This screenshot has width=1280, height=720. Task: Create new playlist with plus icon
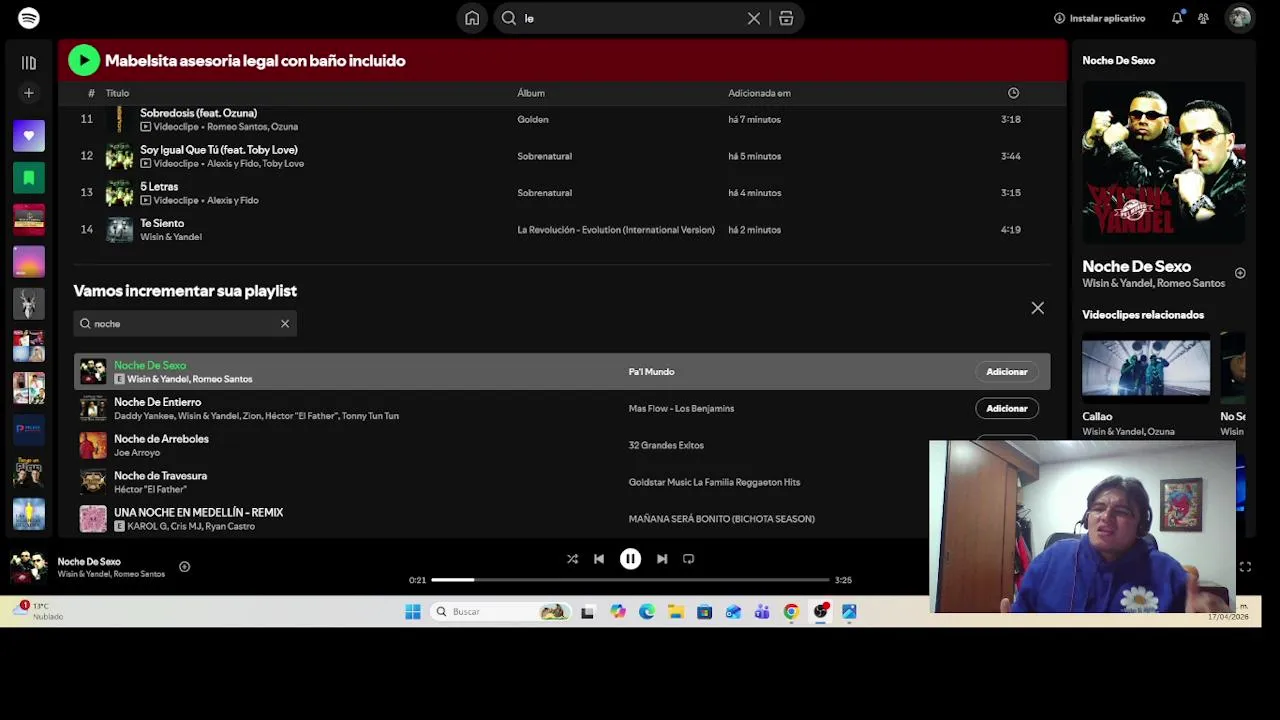pyautogui.click(x=29, y=93)
